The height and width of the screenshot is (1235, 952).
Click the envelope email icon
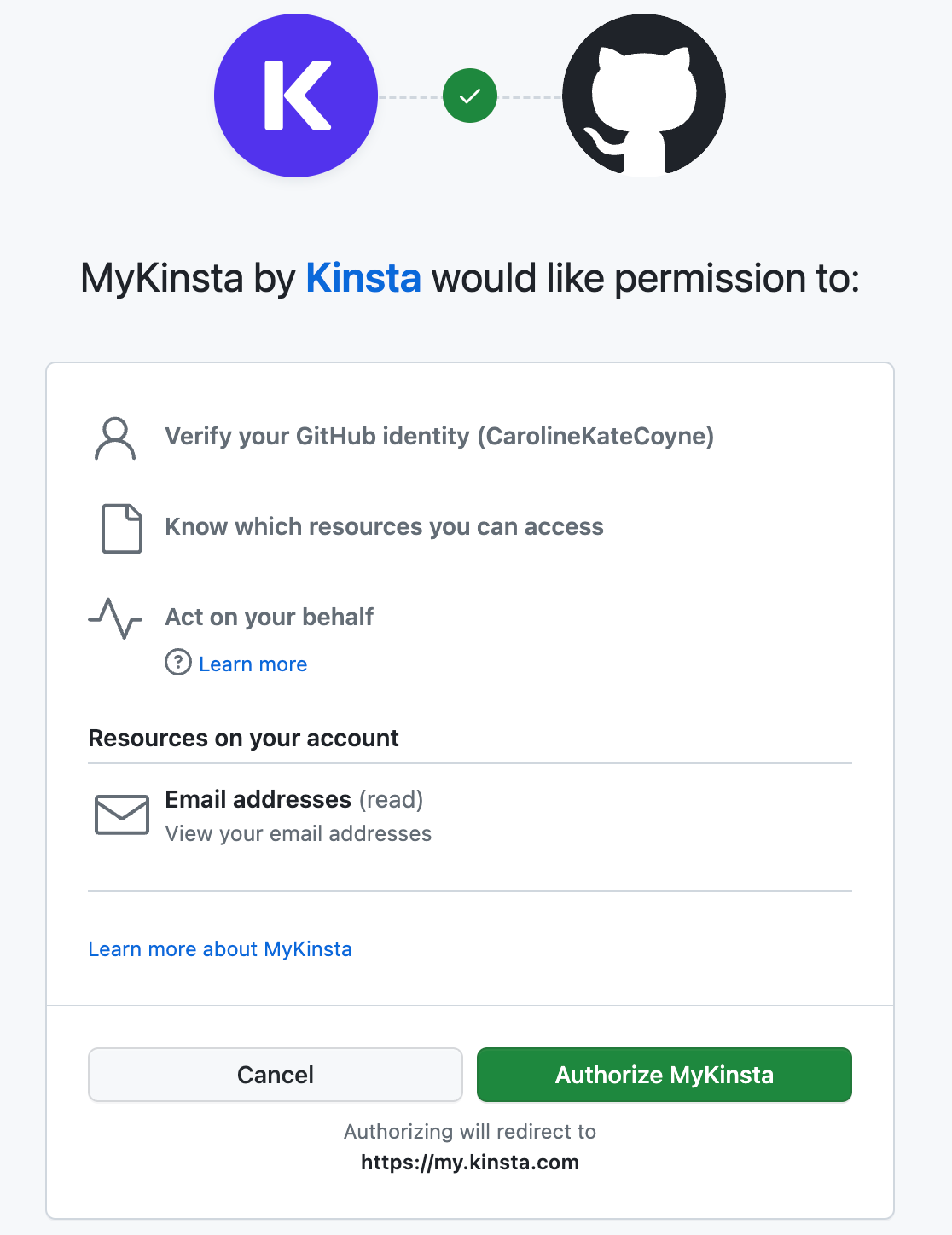(122, 815)
